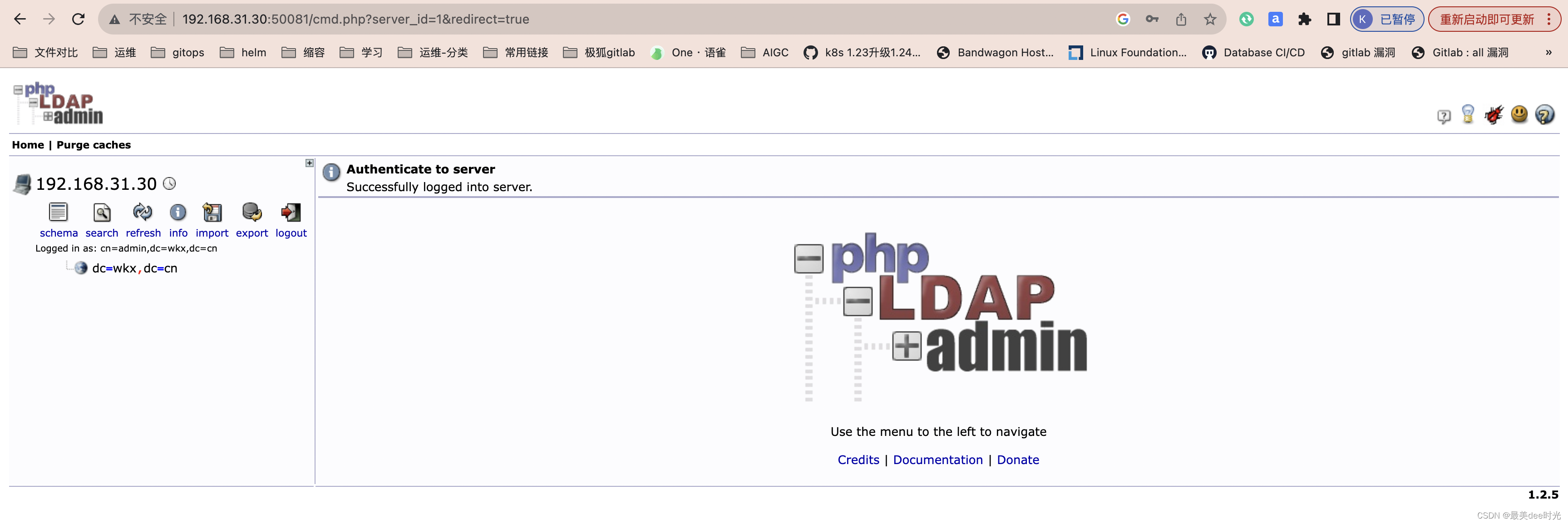The image size is (1568, 524).
Task: Open the 文件对比 bookmark folder
Action: point(45,52)
